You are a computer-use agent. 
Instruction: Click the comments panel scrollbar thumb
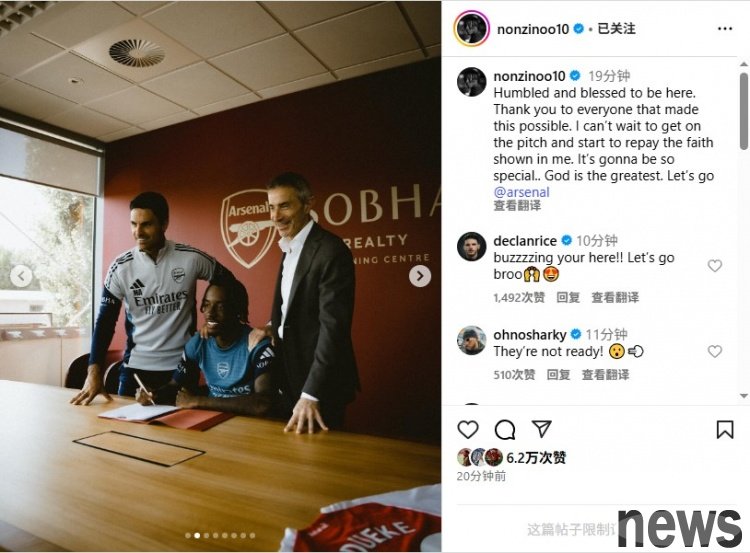[743, 111]
